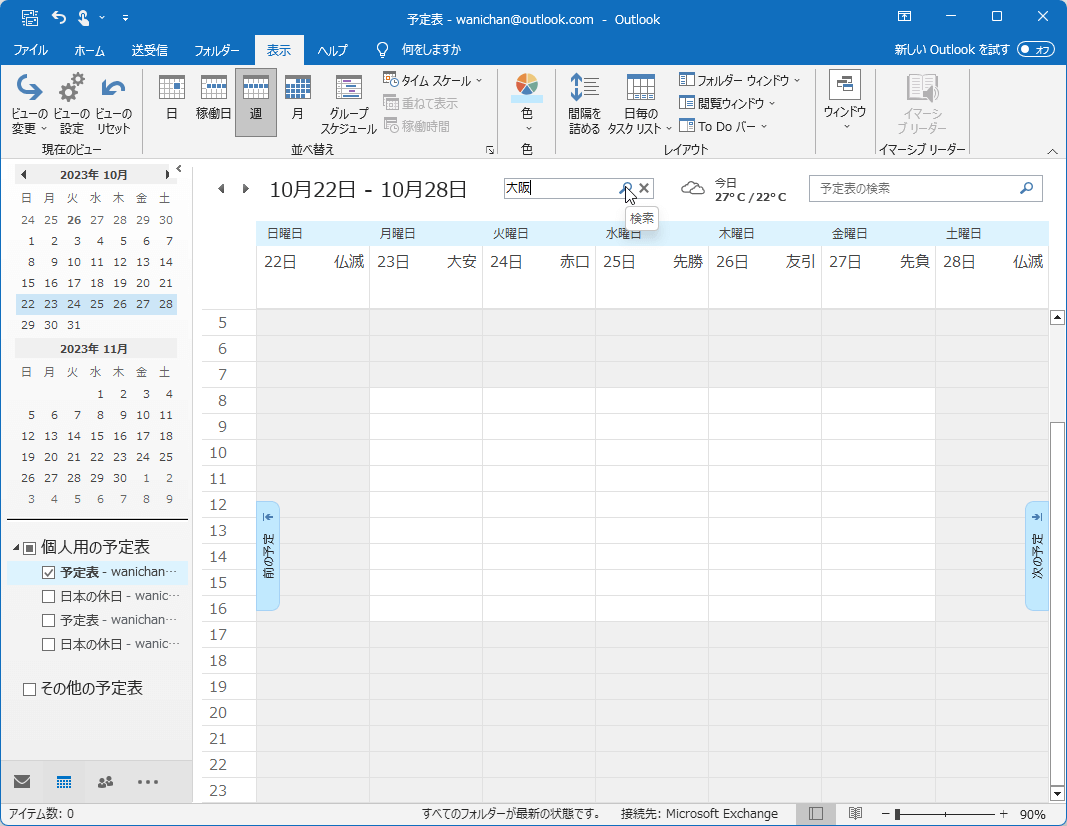Click undo icon in quick access toolbar

tap(59, 18)
